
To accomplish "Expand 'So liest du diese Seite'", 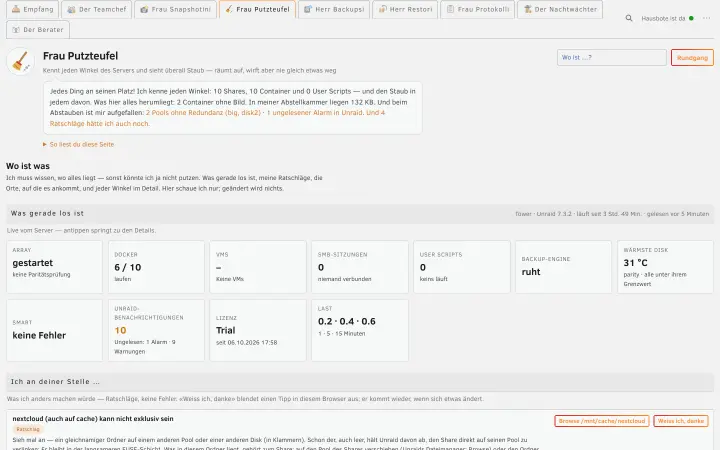I will (x=79, y=144).
